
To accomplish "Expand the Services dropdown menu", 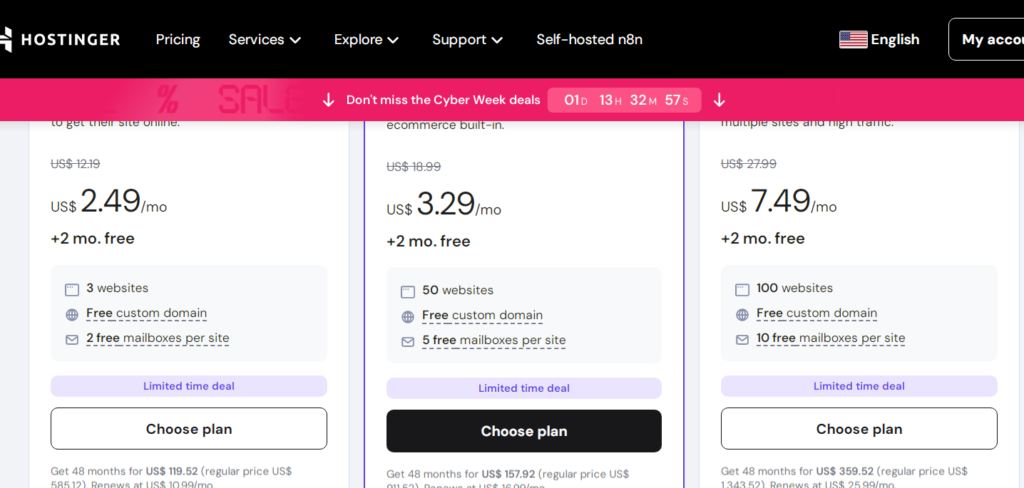I will point(265,39).
